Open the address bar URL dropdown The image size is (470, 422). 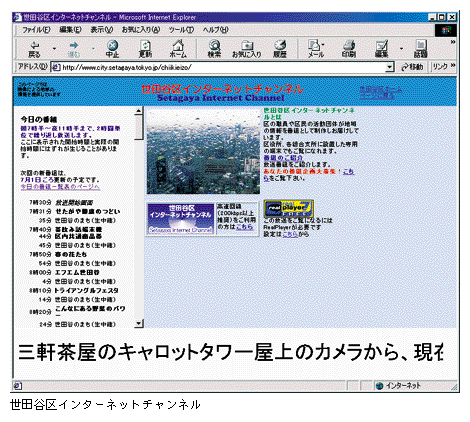tap(389, 67)
